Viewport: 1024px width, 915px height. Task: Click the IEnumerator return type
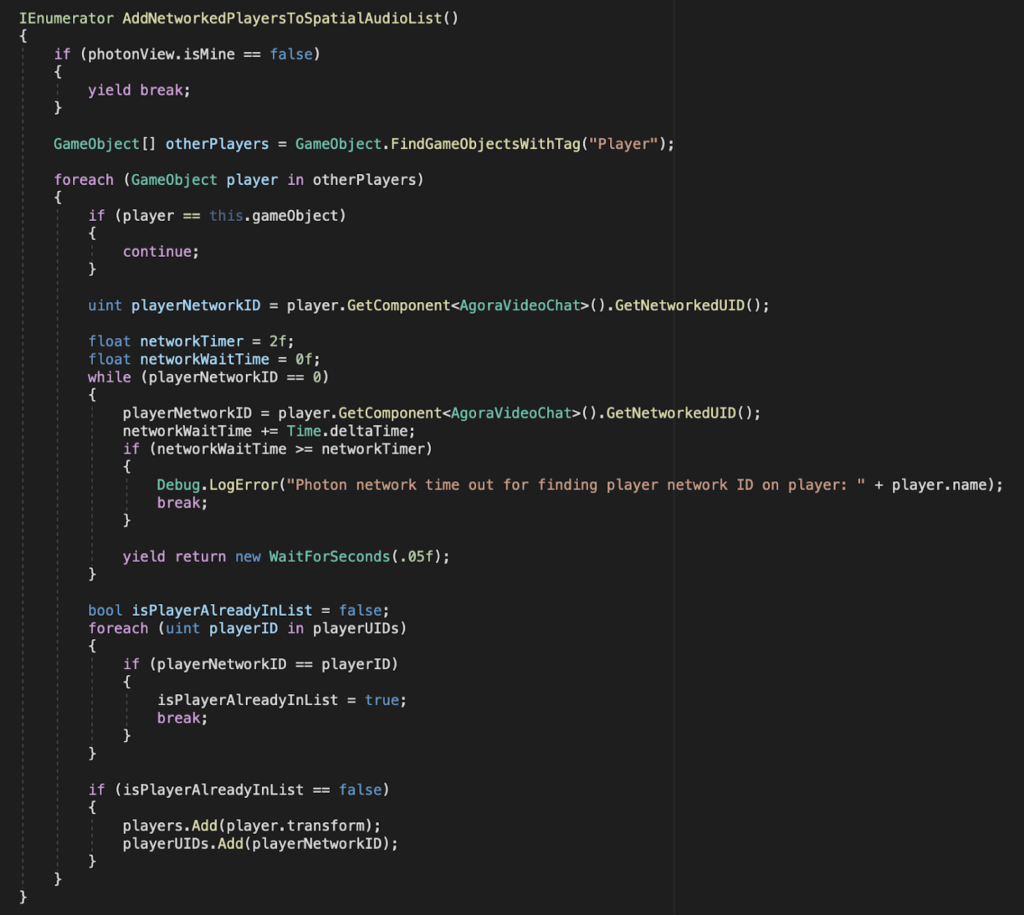click(66, 18)
